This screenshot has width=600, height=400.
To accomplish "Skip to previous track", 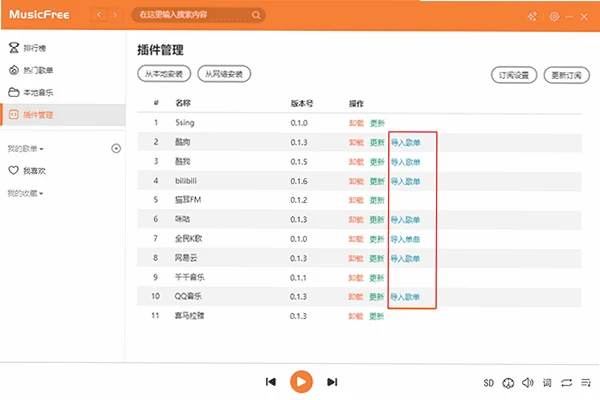I will pyautogui.click(x=271, y=382).
